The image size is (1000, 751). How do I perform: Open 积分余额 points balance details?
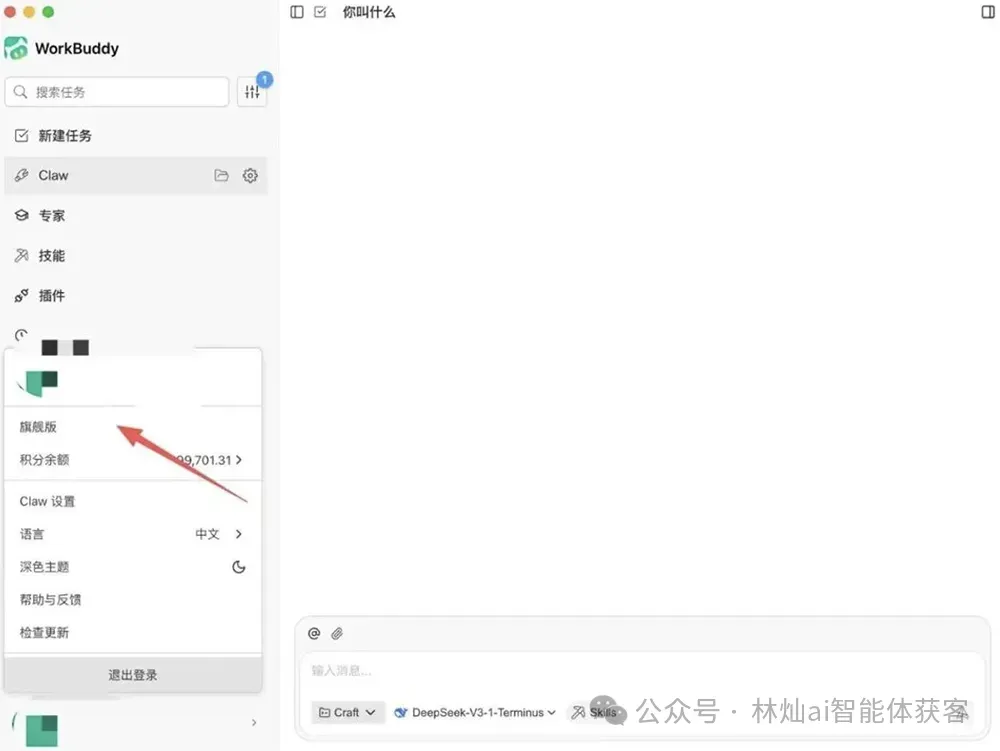[x=133, y=460]
